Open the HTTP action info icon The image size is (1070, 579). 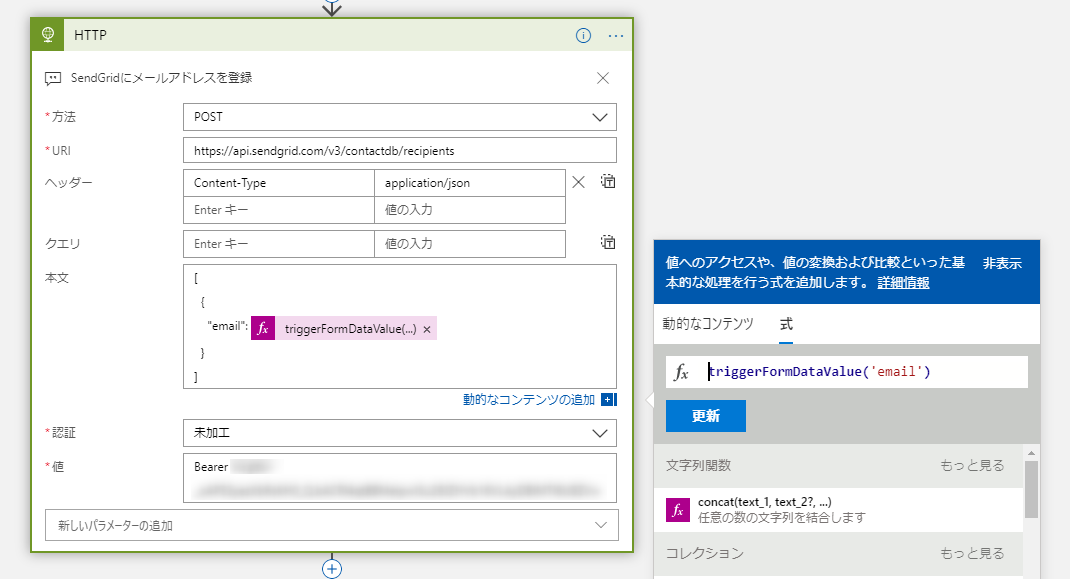(583, 36)
